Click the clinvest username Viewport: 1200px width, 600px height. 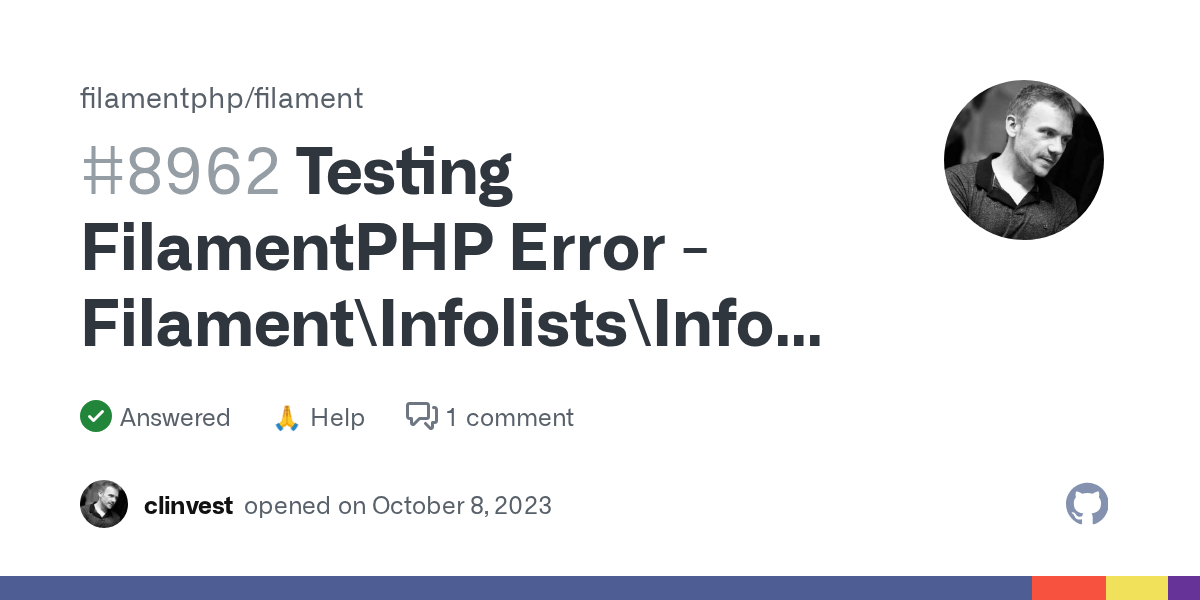(x=188, y=505)
